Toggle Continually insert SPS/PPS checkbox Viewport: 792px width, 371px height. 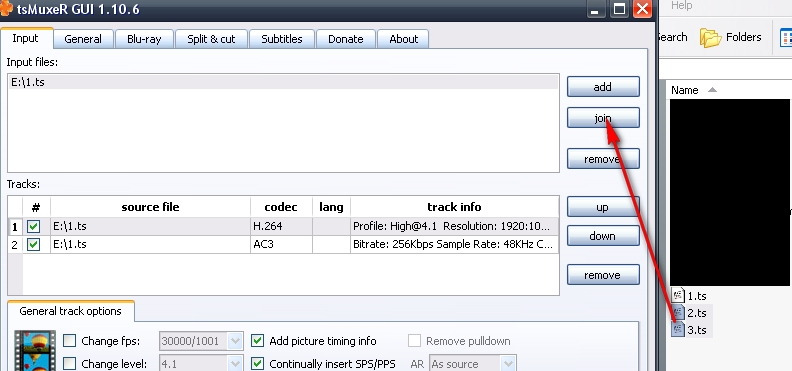258,363
